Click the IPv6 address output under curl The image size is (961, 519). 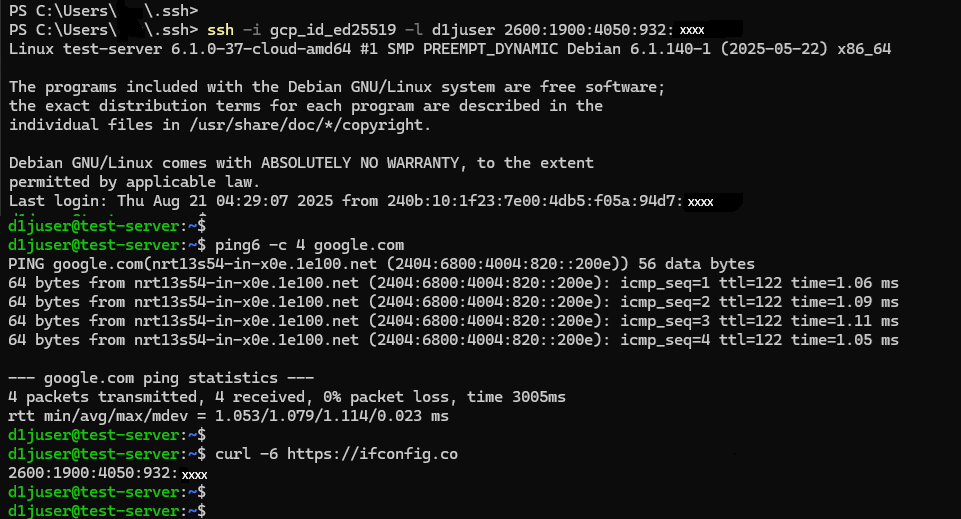[108, 474]
